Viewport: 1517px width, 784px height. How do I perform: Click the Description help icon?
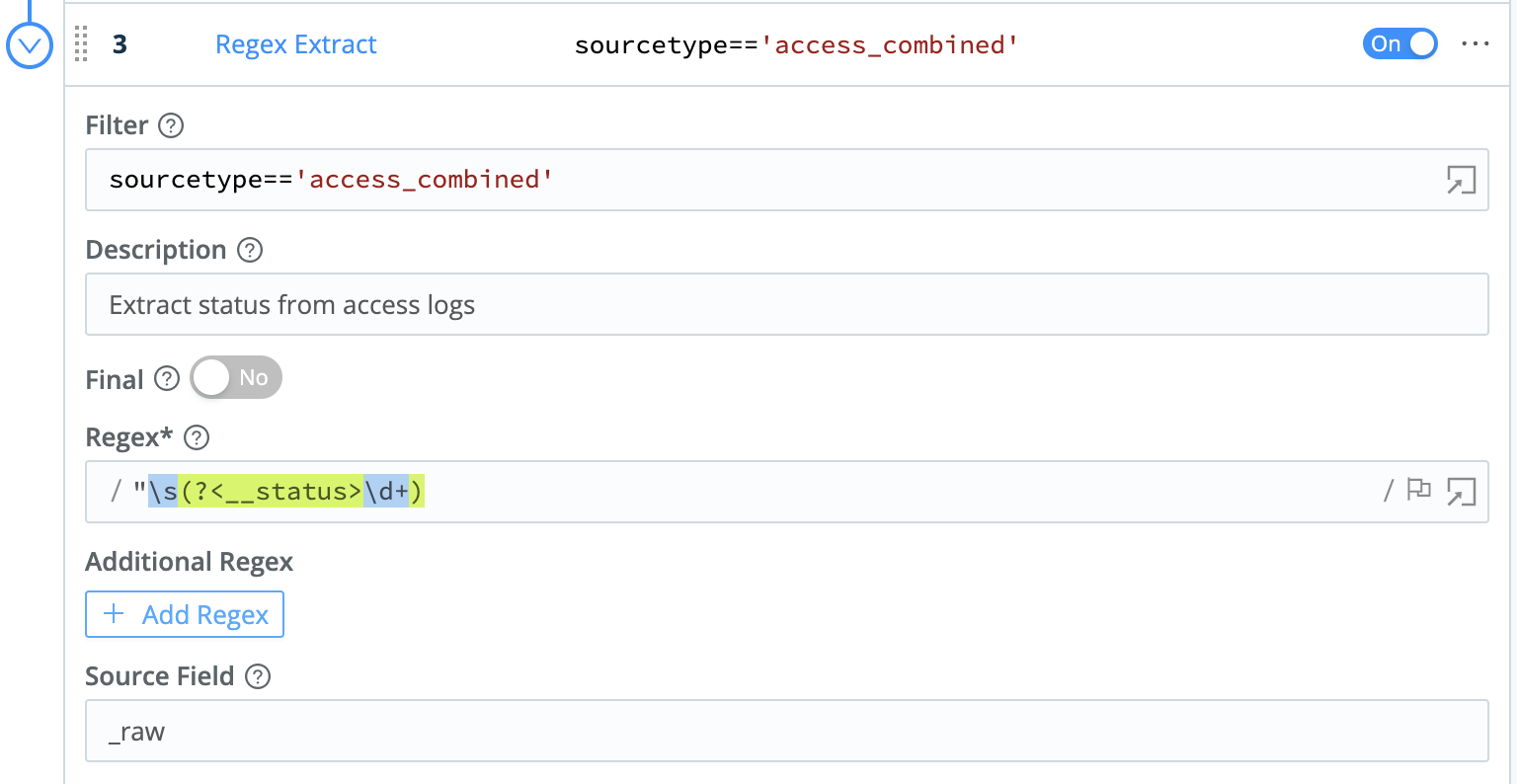point(251,250)
